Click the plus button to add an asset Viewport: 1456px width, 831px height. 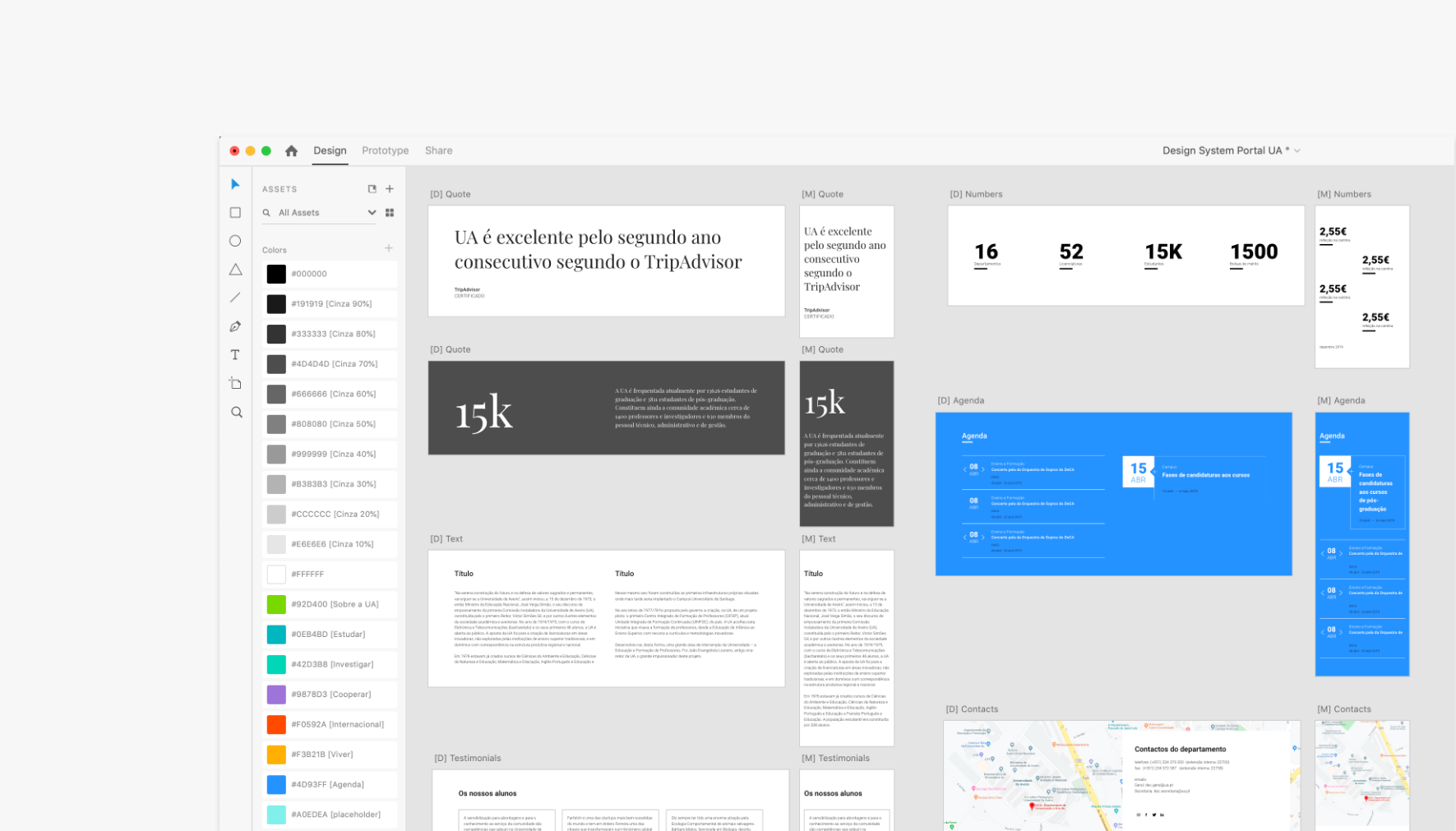point(390,188)
